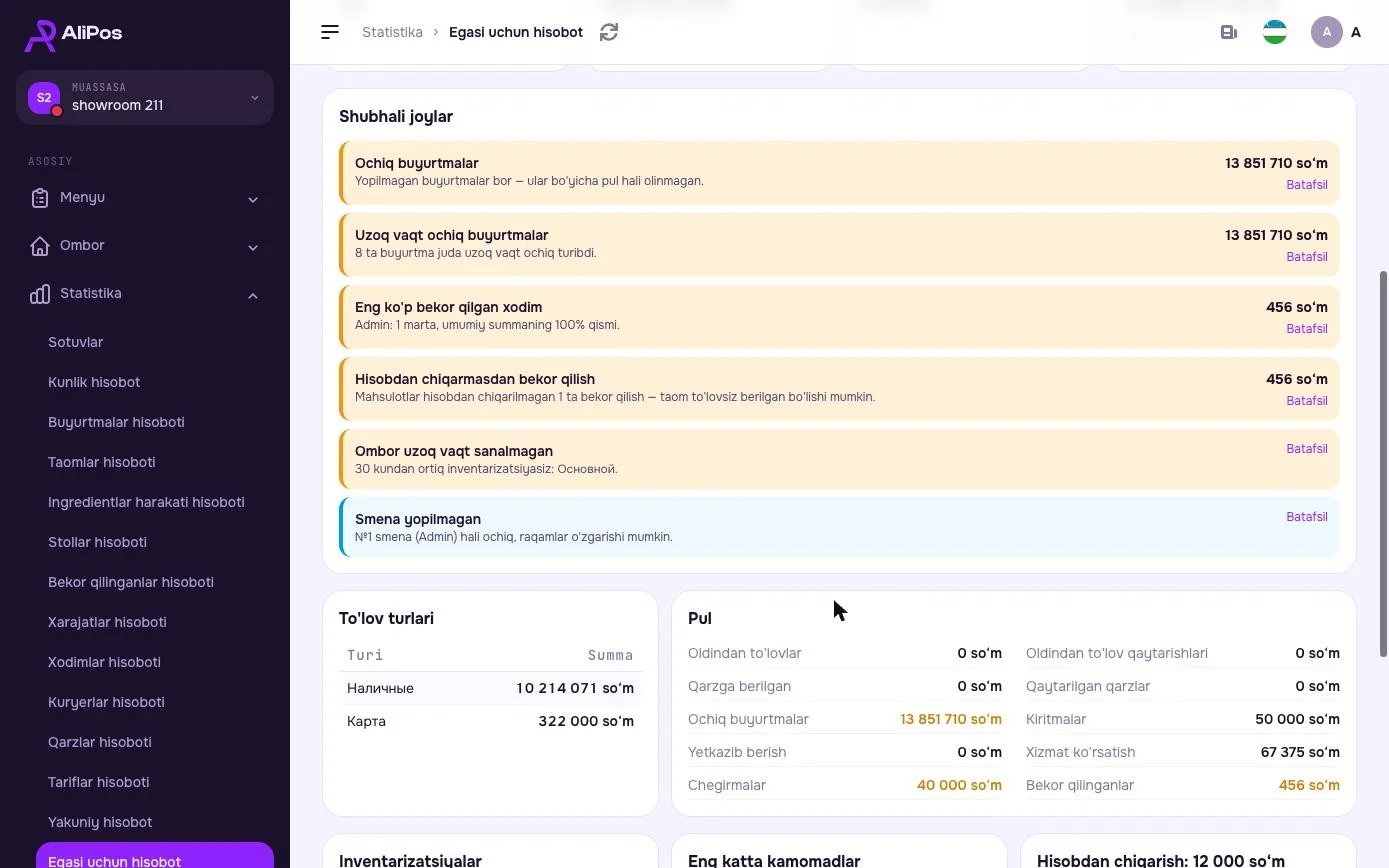This screenshot has height=868, width=1389.
Task: Click the Chegirmalar 40 000 so'm value
Action: click(959, 785)
